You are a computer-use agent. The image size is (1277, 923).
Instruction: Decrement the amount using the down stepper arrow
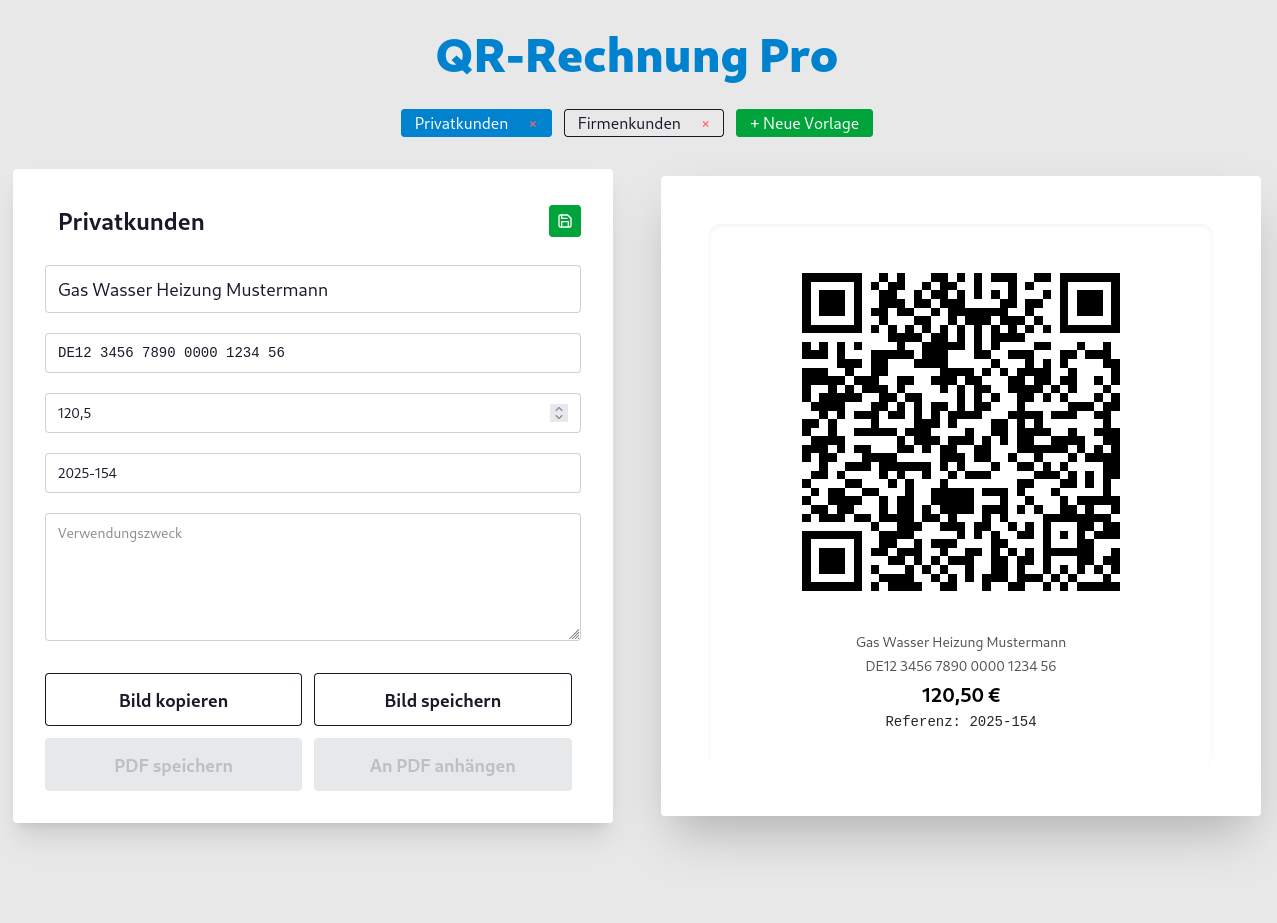(558, 417)
